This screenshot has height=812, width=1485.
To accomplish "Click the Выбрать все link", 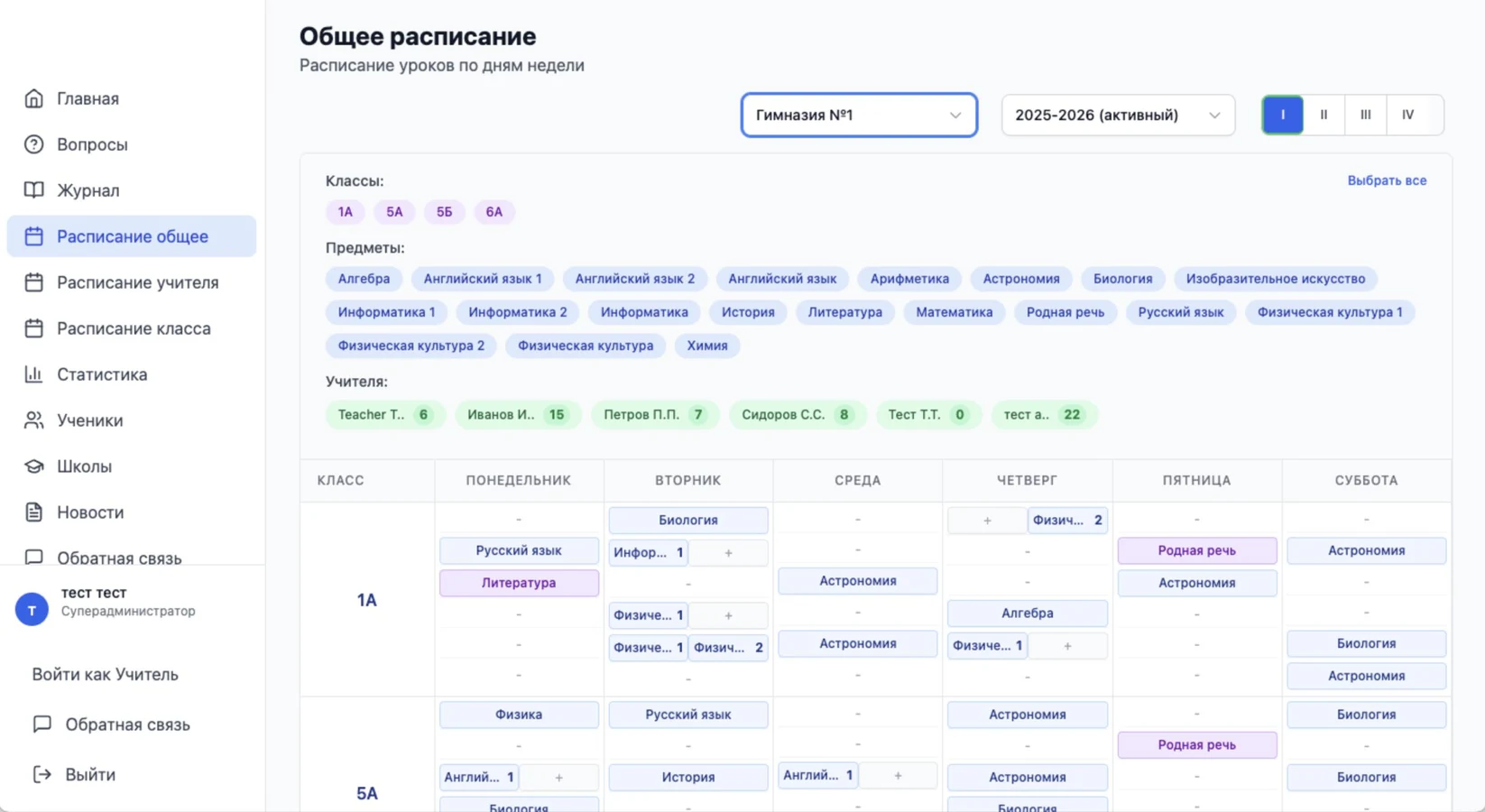I will pos(1387,180).
